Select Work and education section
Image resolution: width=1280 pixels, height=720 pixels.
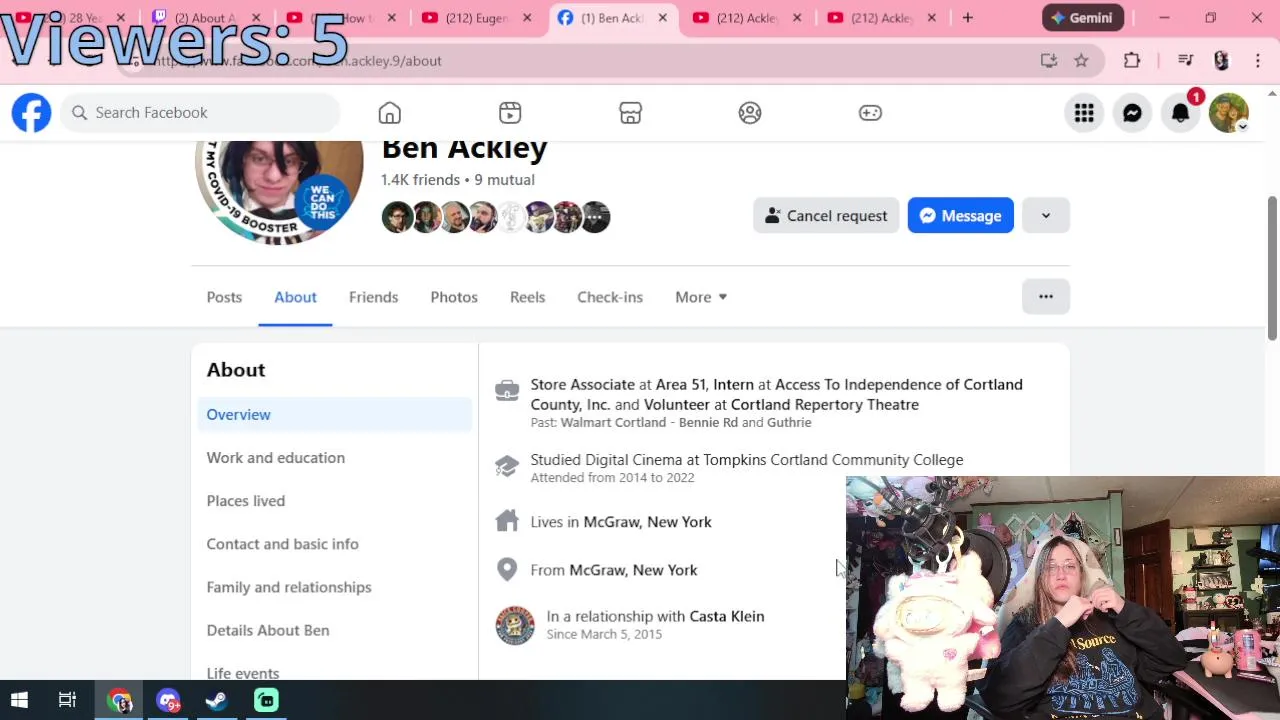335,458
